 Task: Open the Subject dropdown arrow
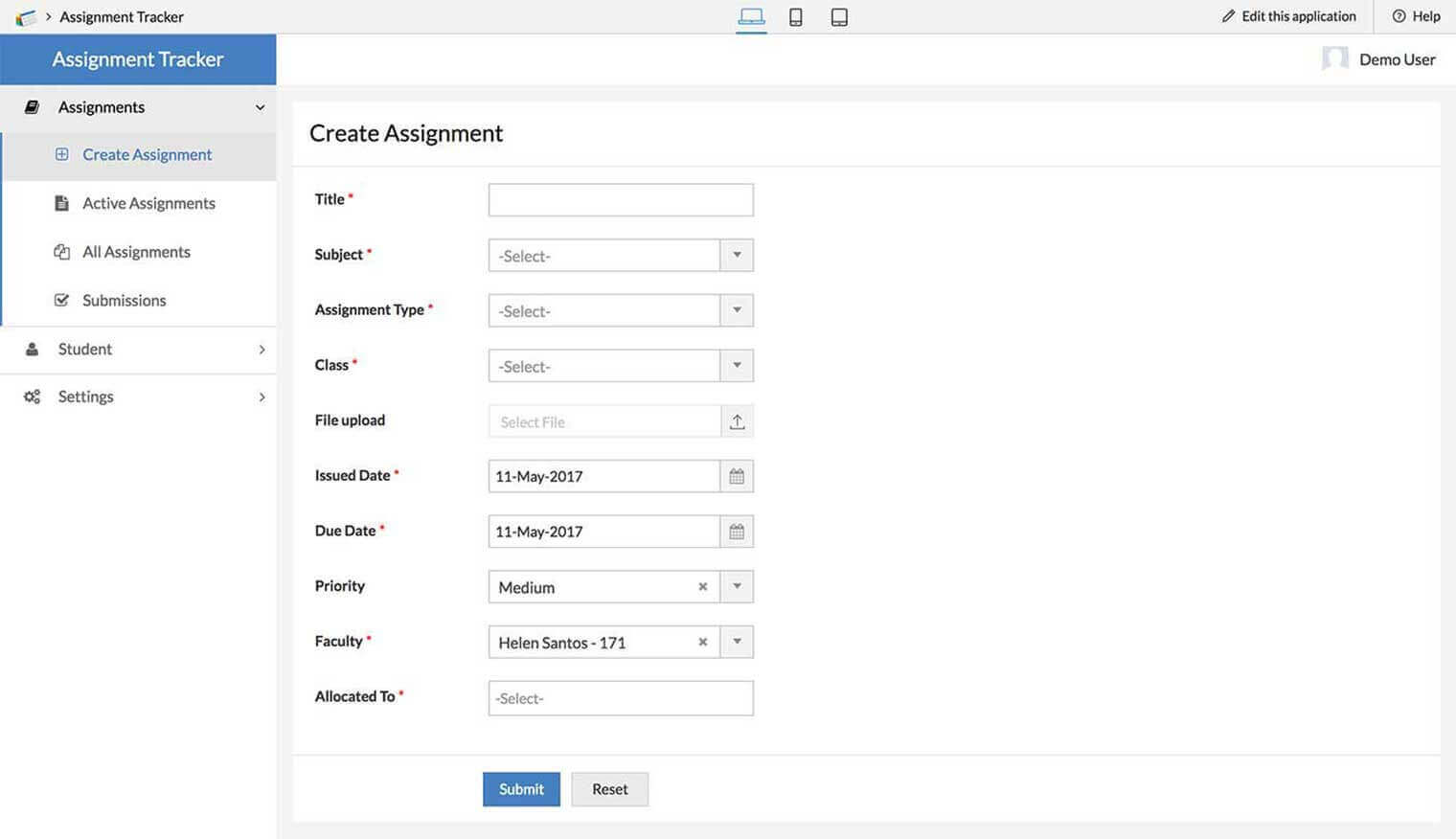click(x=737, y=256)
